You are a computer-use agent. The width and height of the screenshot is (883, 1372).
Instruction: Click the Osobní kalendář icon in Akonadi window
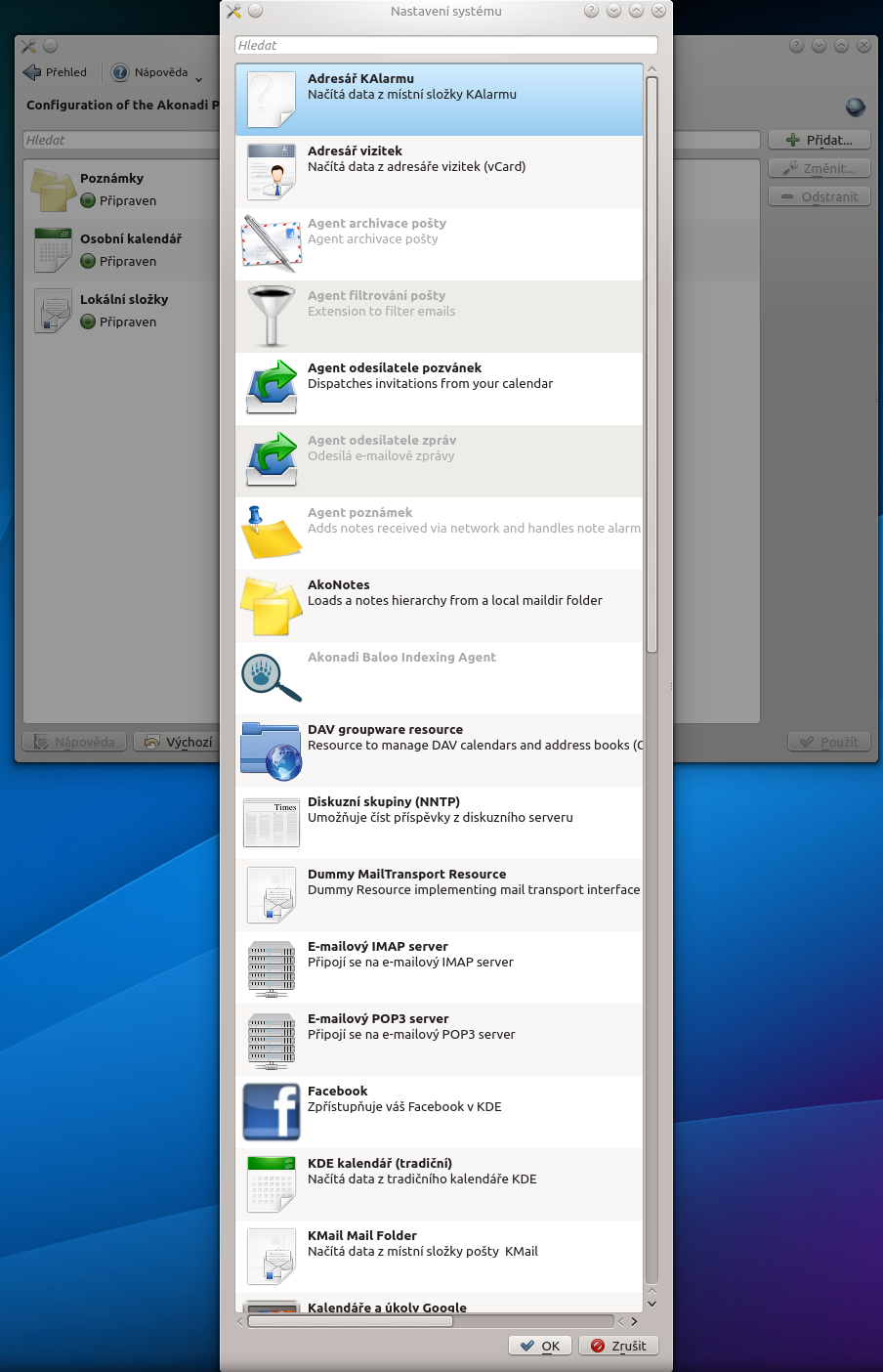(x=53, y=250)
